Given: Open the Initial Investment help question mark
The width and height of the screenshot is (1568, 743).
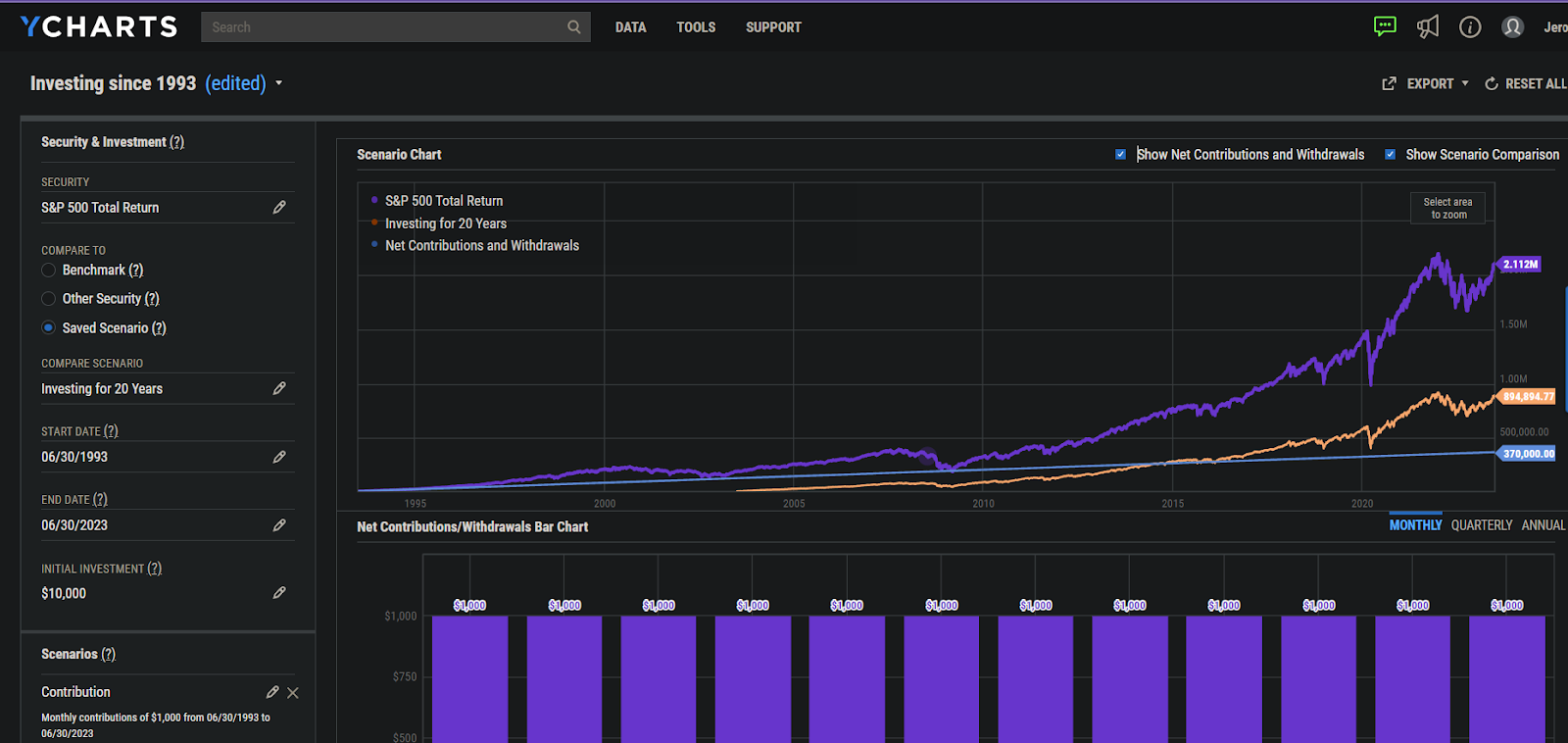Looking at the screenshot, I should click(155, 569).
